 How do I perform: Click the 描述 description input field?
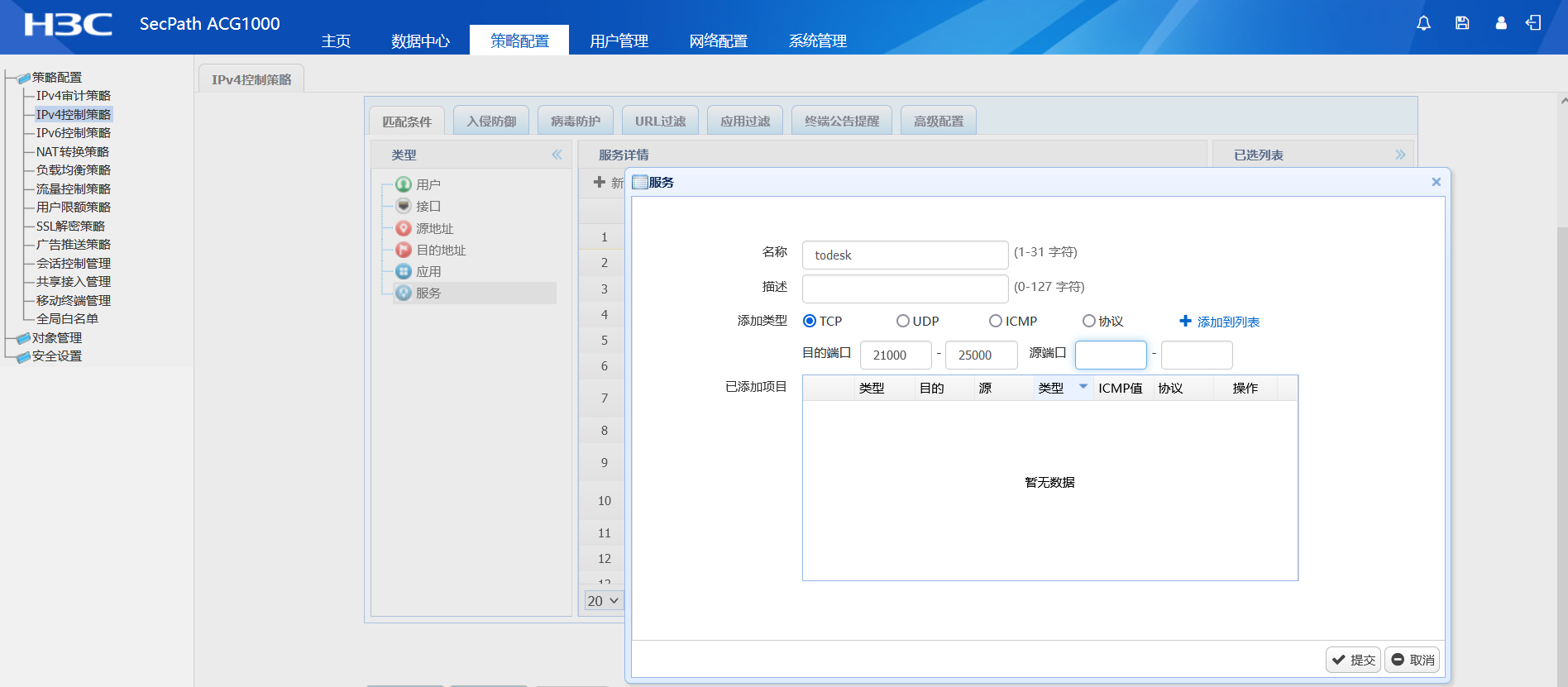click(x=905, y=289)
